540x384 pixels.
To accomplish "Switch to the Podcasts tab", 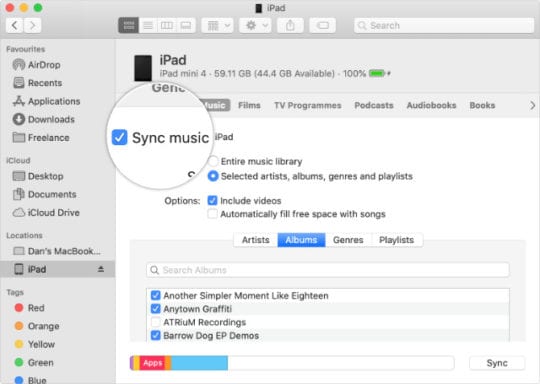I will pyautogui.click(x=374, y=105).
